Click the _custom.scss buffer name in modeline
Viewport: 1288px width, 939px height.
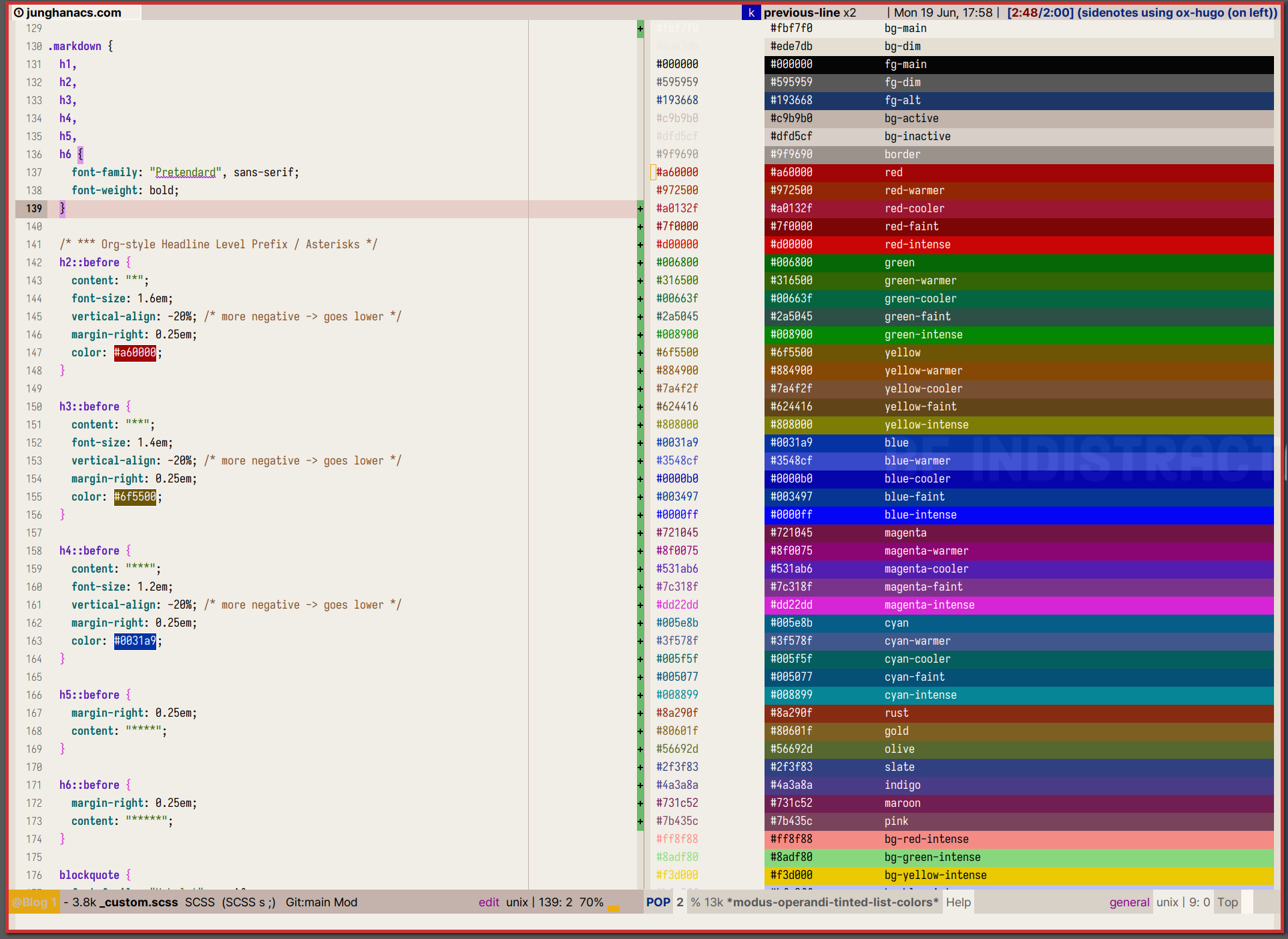pos(138,902)
